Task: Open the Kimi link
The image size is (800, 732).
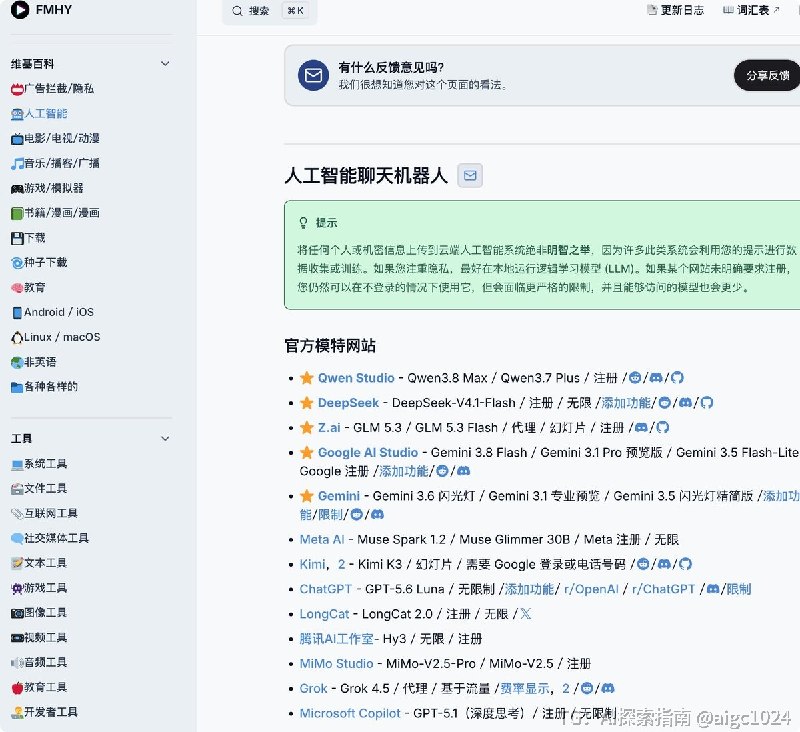Action: (312, 564)
